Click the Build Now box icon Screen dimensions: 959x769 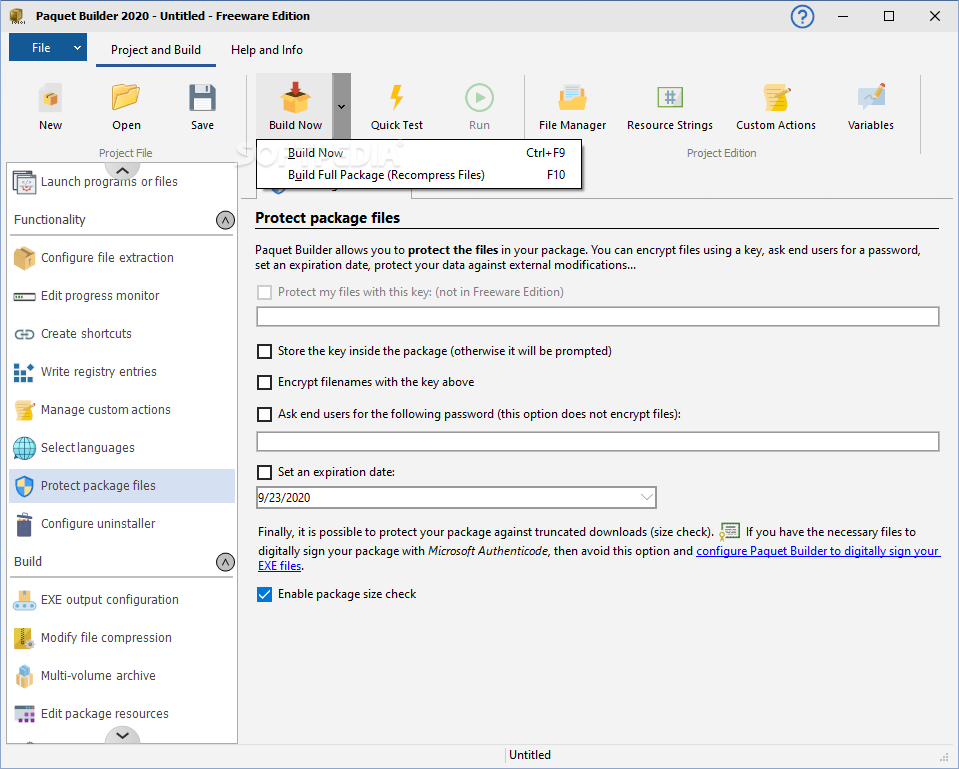pyautogui.click(x=295, y=98)
